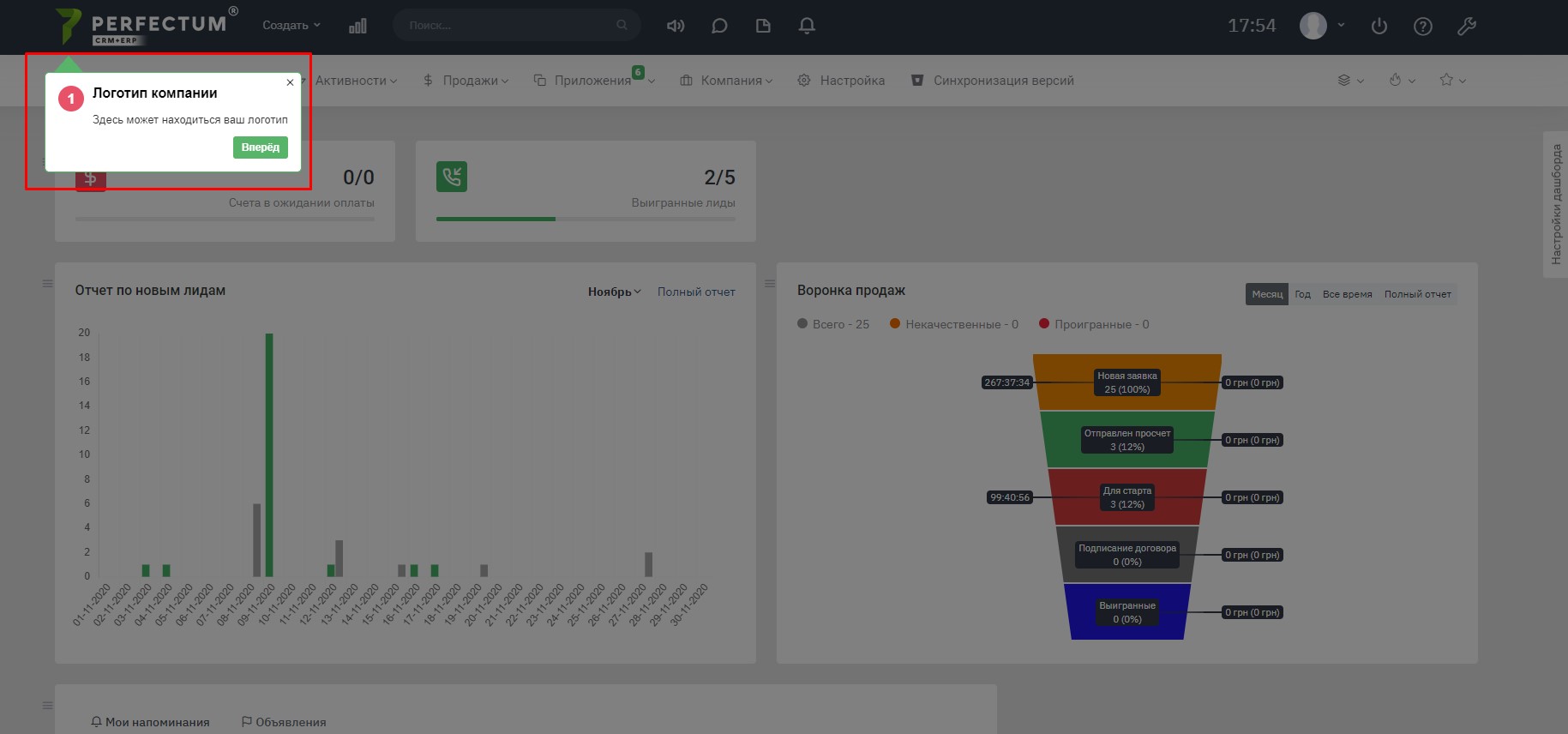The height and width of the screenshot is (734, 1568).
Task: Open the megaphone announcements icon
Action: [676, 26]
